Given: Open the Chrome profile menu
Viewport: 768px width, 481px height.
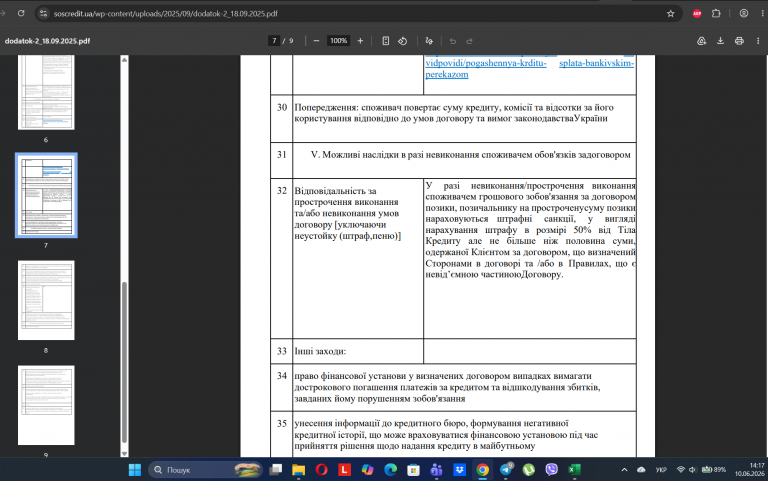Looking at the screenshot, I should pyautogui.click(x=744, y=14).
